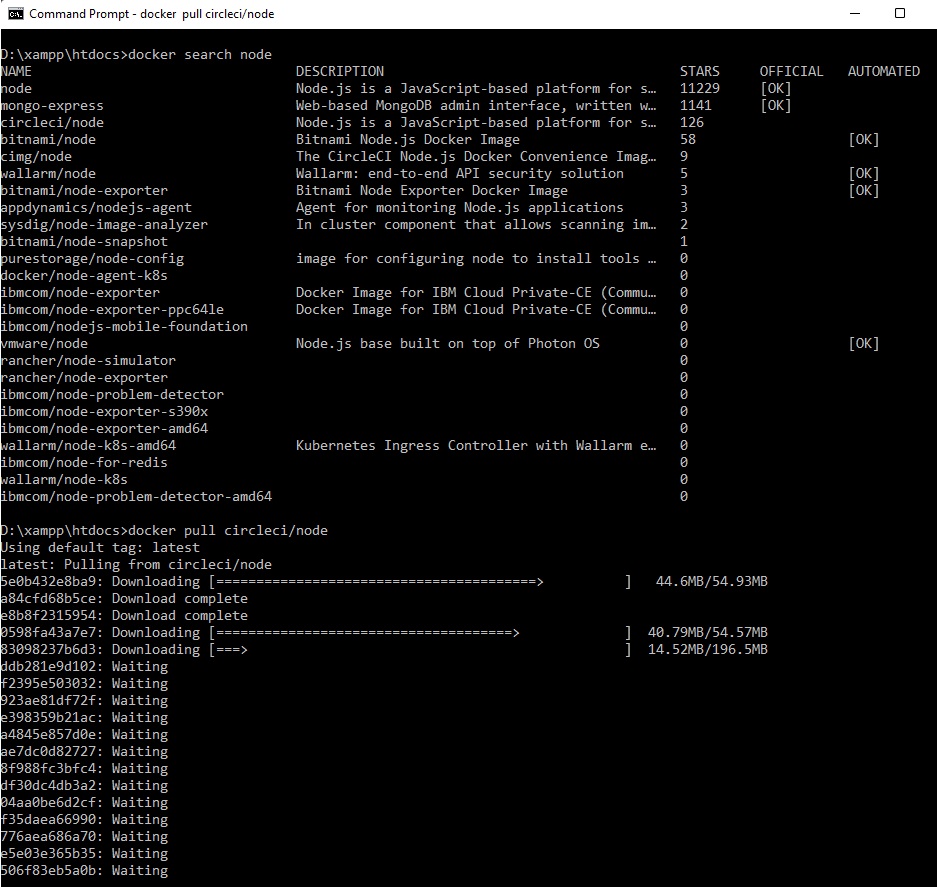937x887 pixels.
Task: Click the automated [OK] marker for bitnami/node
Action: [x=863, y=139]
